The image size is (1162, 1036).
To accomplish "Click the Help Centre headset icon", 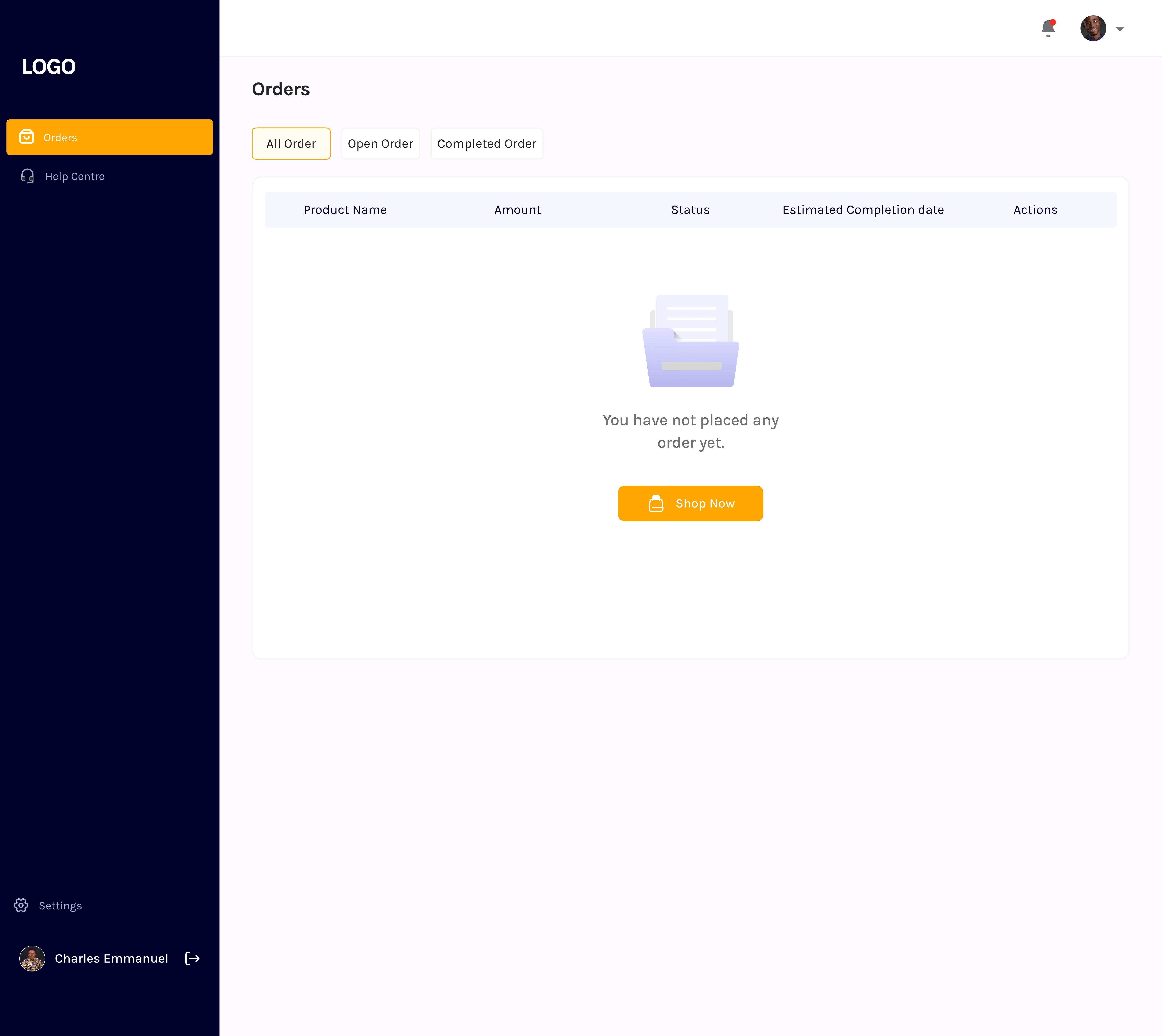I will tap(27, 176).
